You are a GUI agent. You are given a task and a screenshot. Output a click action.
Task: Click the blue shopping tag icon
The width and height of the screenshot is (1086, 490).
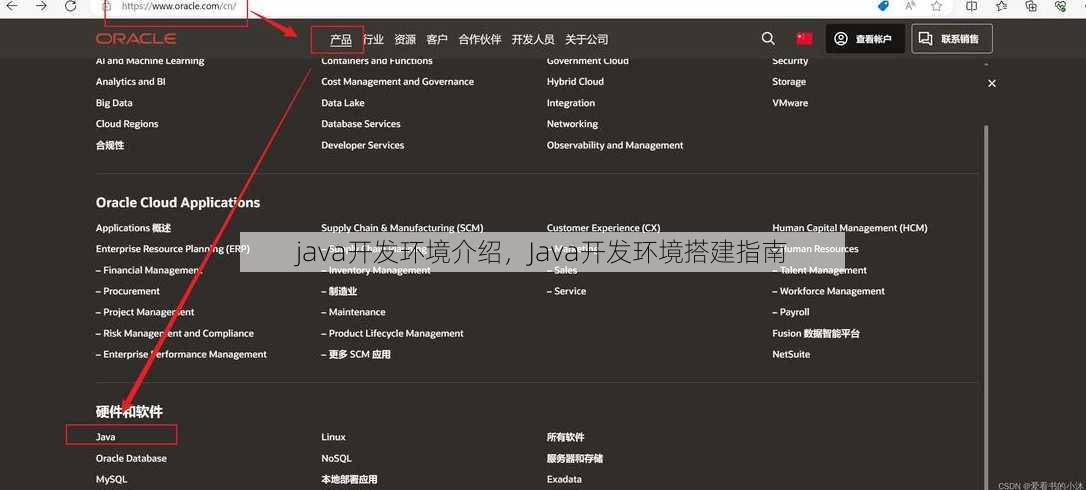[x=883, y=6]
